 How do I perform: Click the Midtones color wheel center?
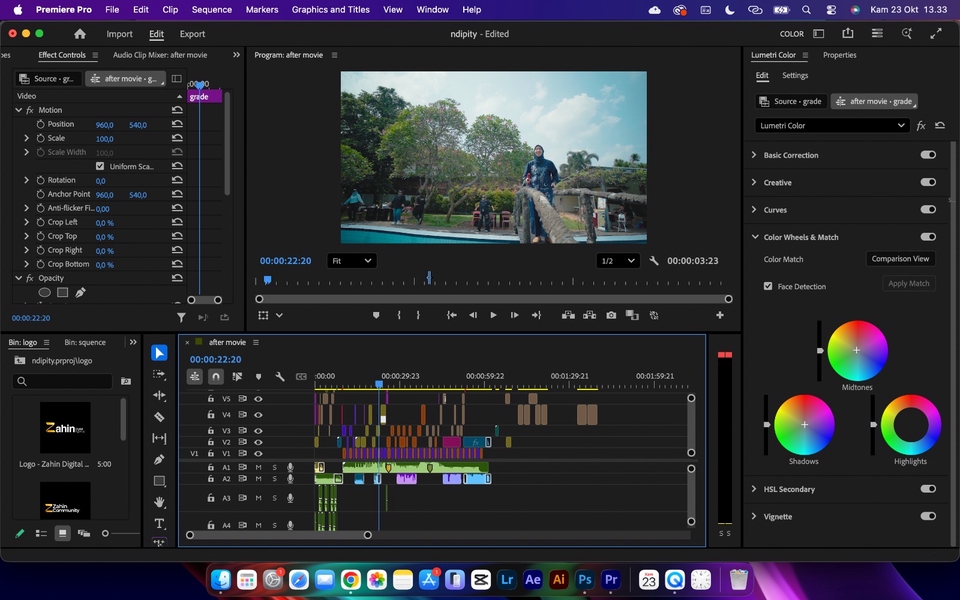click(x=857, y=350)
